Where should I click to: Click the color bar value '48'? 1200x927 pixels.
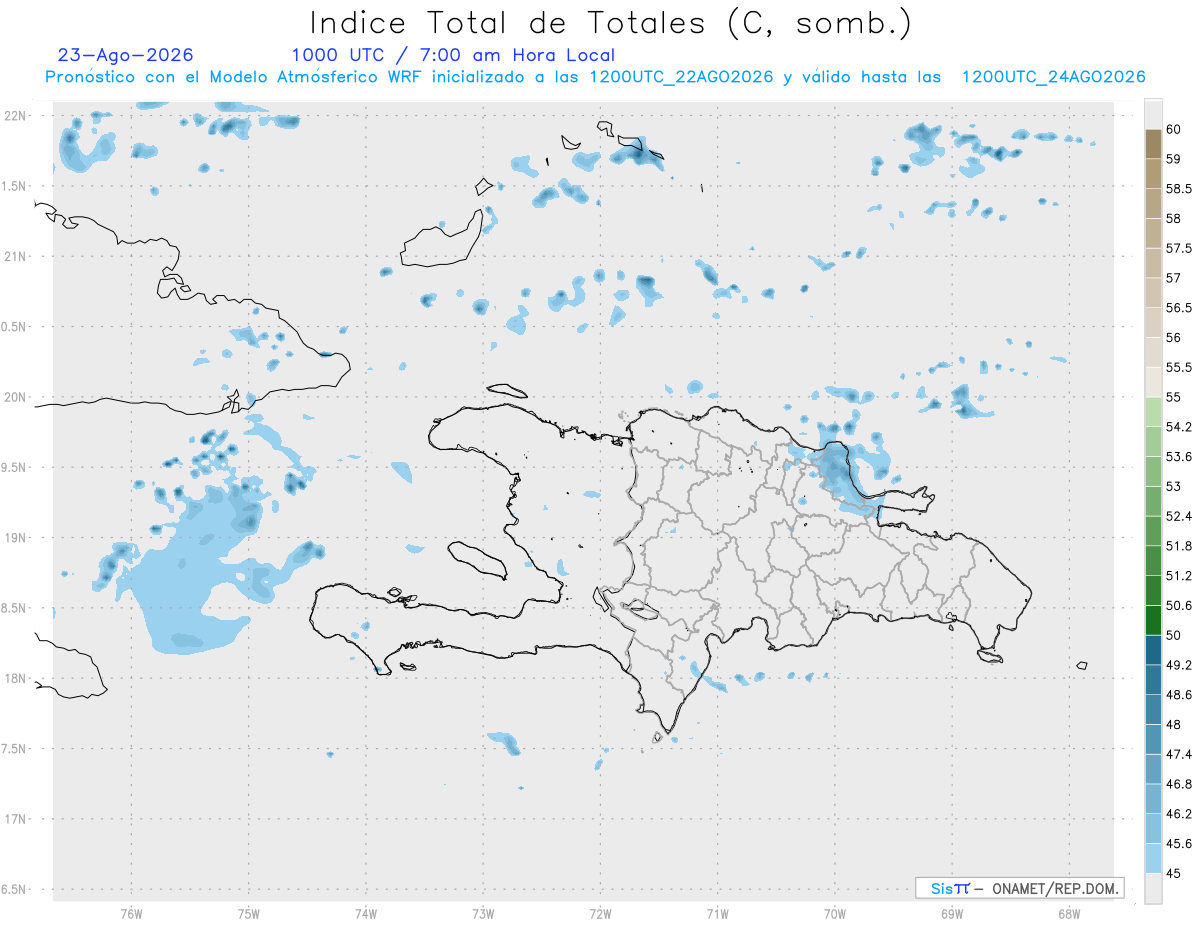click(1174, 724)
